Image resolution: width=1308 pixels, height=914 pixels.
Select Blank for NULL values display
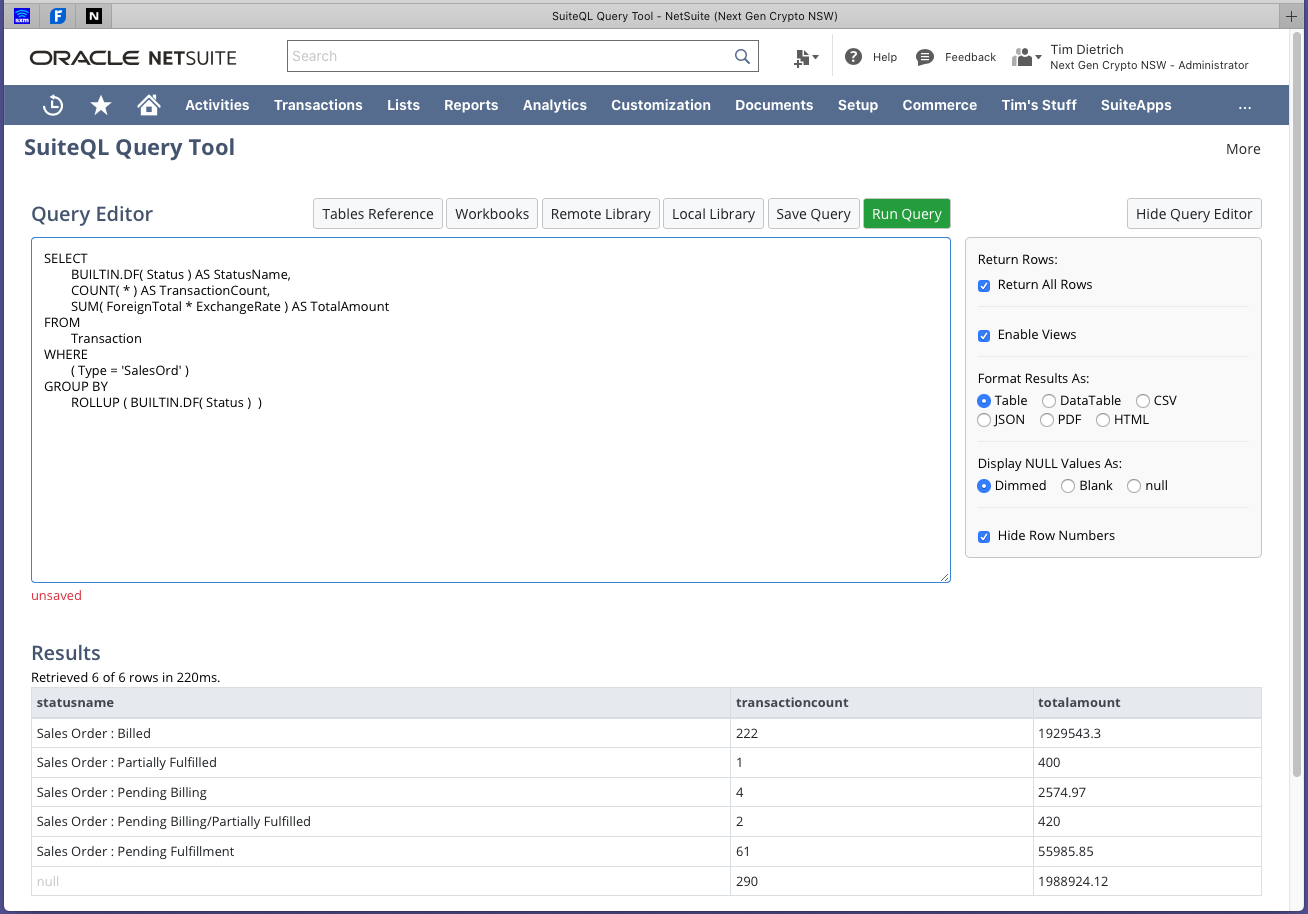coord(1068,486)
